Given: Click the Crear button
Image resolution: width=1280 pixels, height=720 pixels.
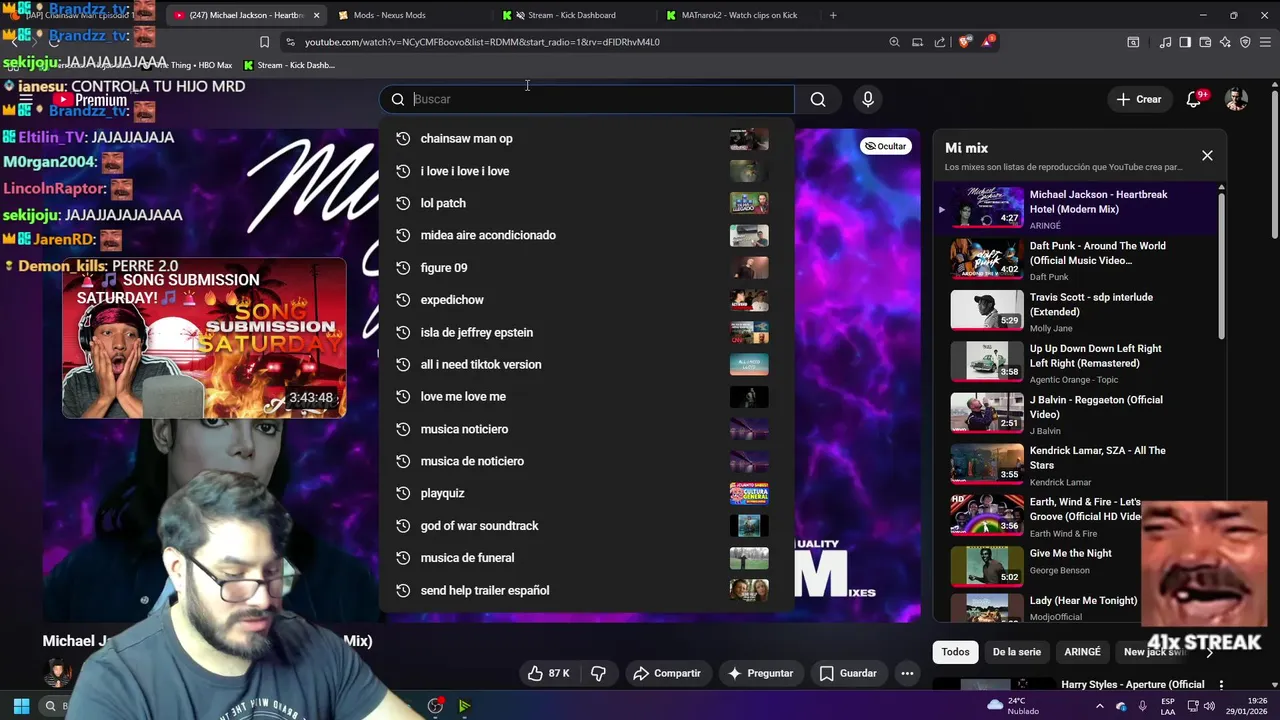Looking at the screenshot, I should (1139, 99).
